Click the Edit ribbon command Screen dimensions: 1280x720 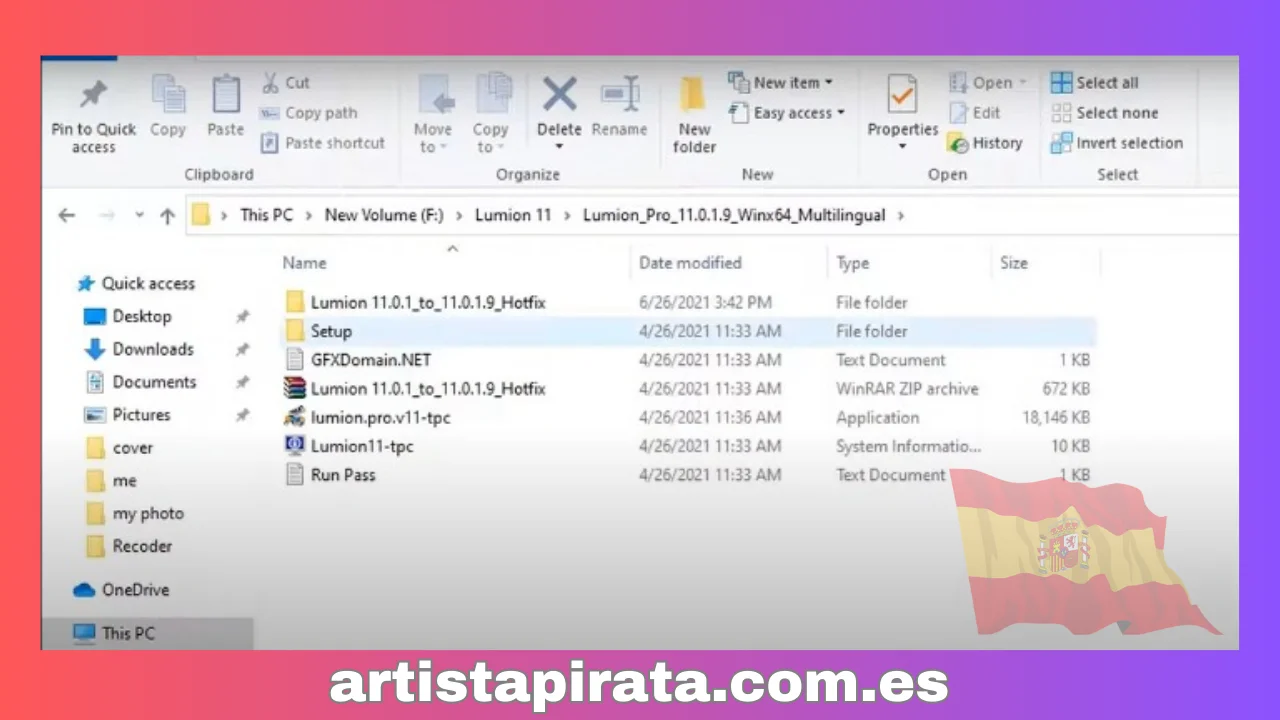pyautogui.click(x=975, y=113)
